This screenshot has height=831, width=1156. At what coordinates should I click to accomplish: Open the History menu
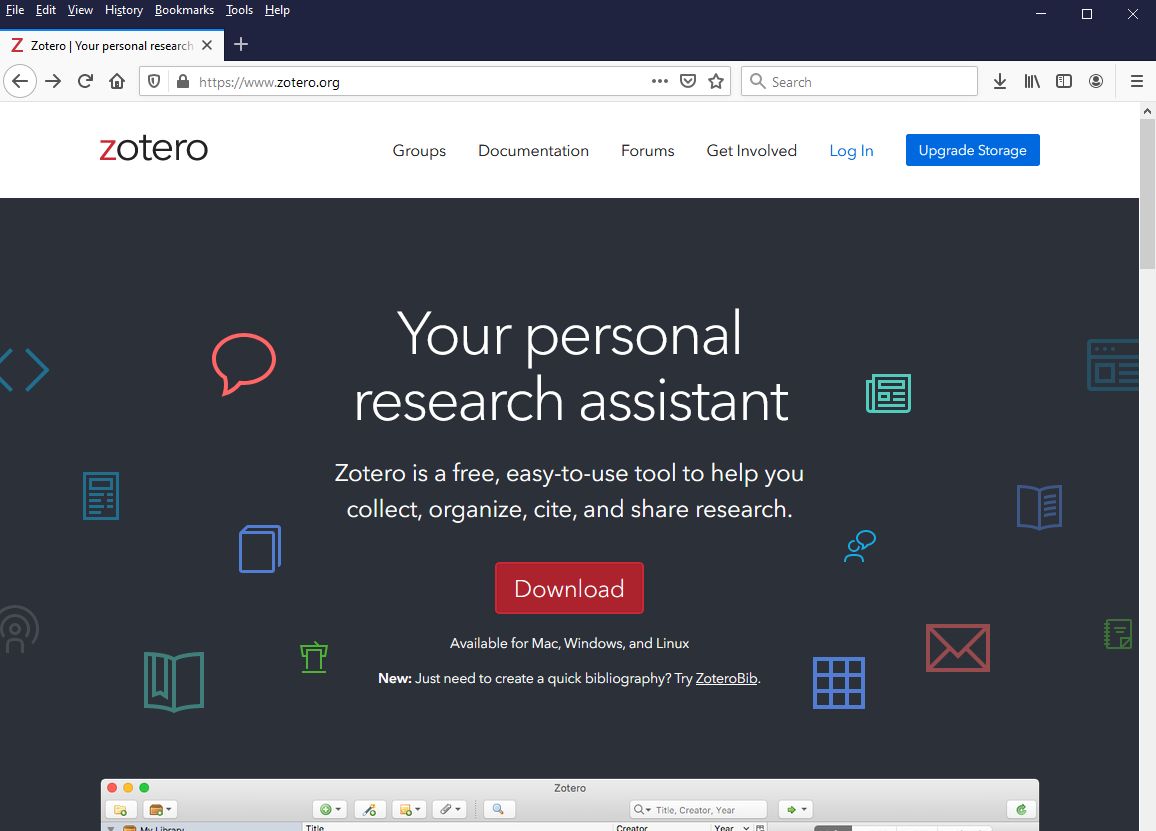click(x=124, y=10)
